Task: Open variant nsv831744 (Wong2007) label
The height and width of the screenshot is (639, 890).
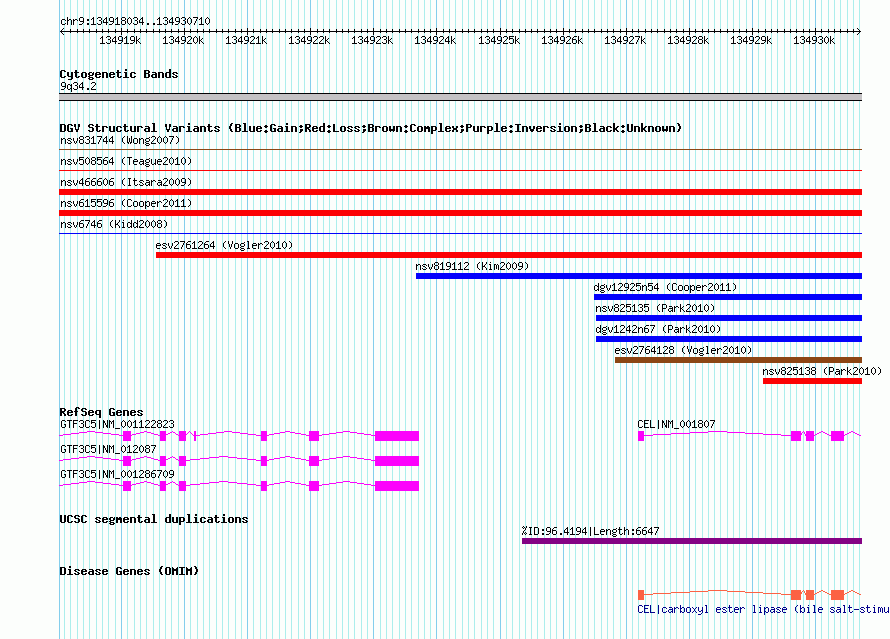Action: tap(120, 140)
